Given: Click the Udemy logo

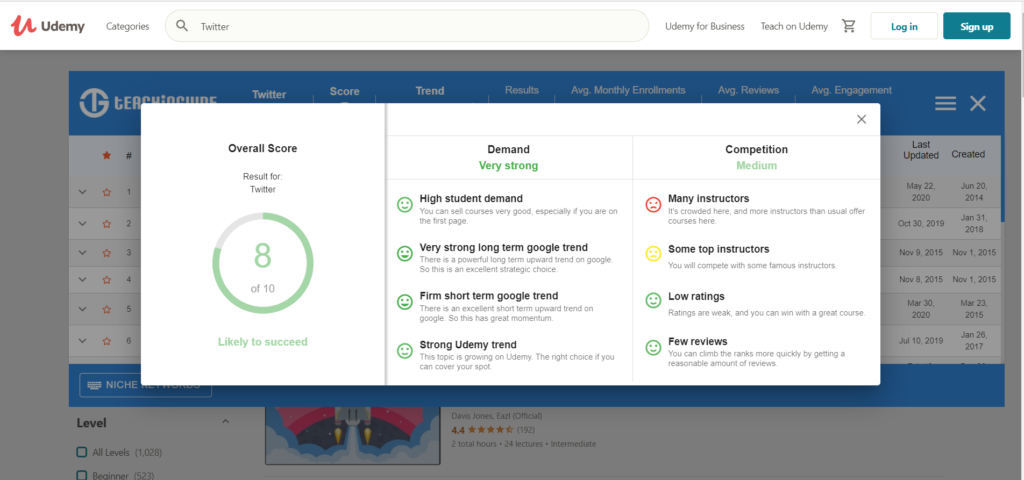Looking at the screenshot, I should 48,26.
